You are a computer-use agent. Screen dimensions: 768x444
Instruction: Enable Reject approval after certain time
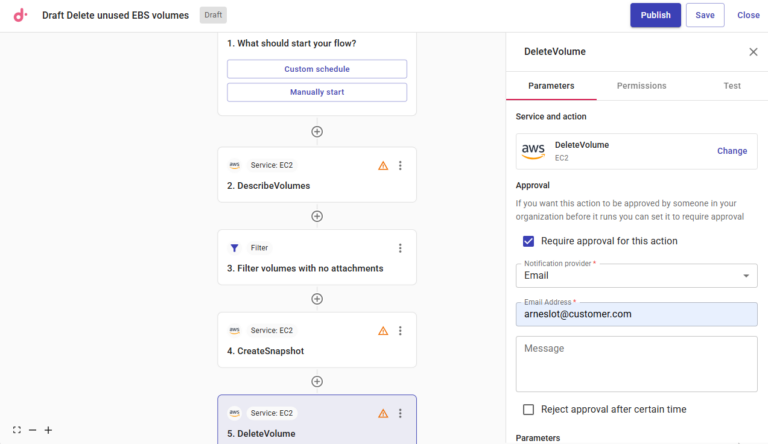[528, 409]
